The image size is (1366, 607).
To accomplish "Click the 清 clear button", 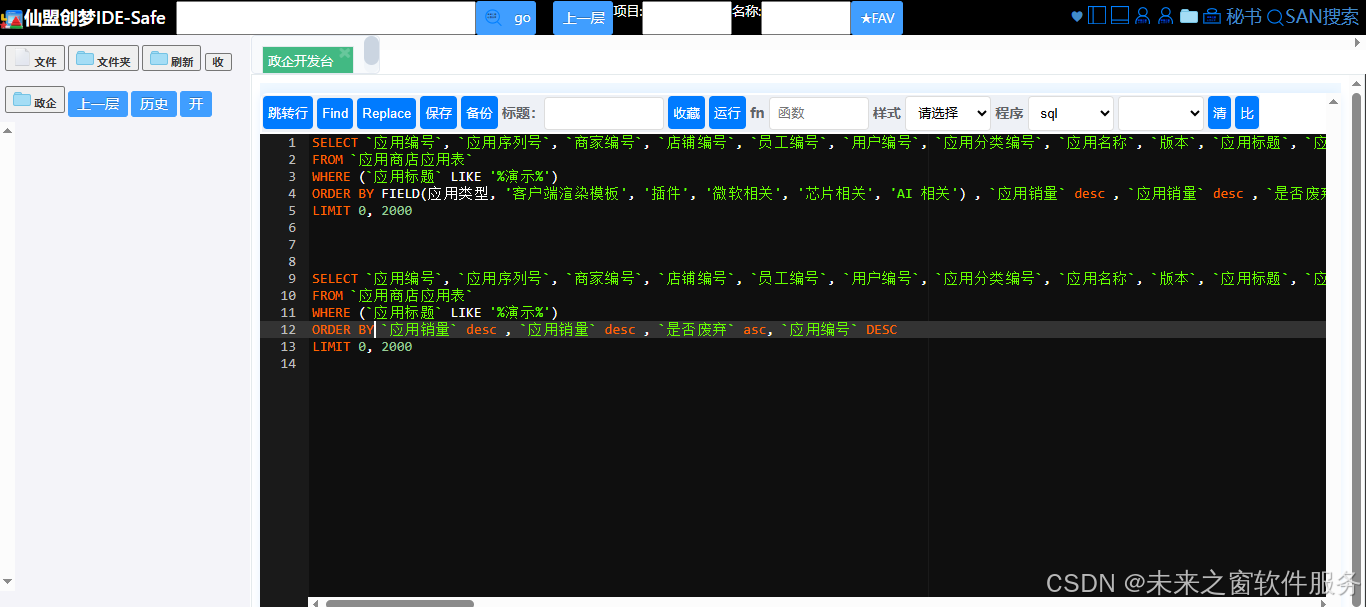I will click(1219, 113).
